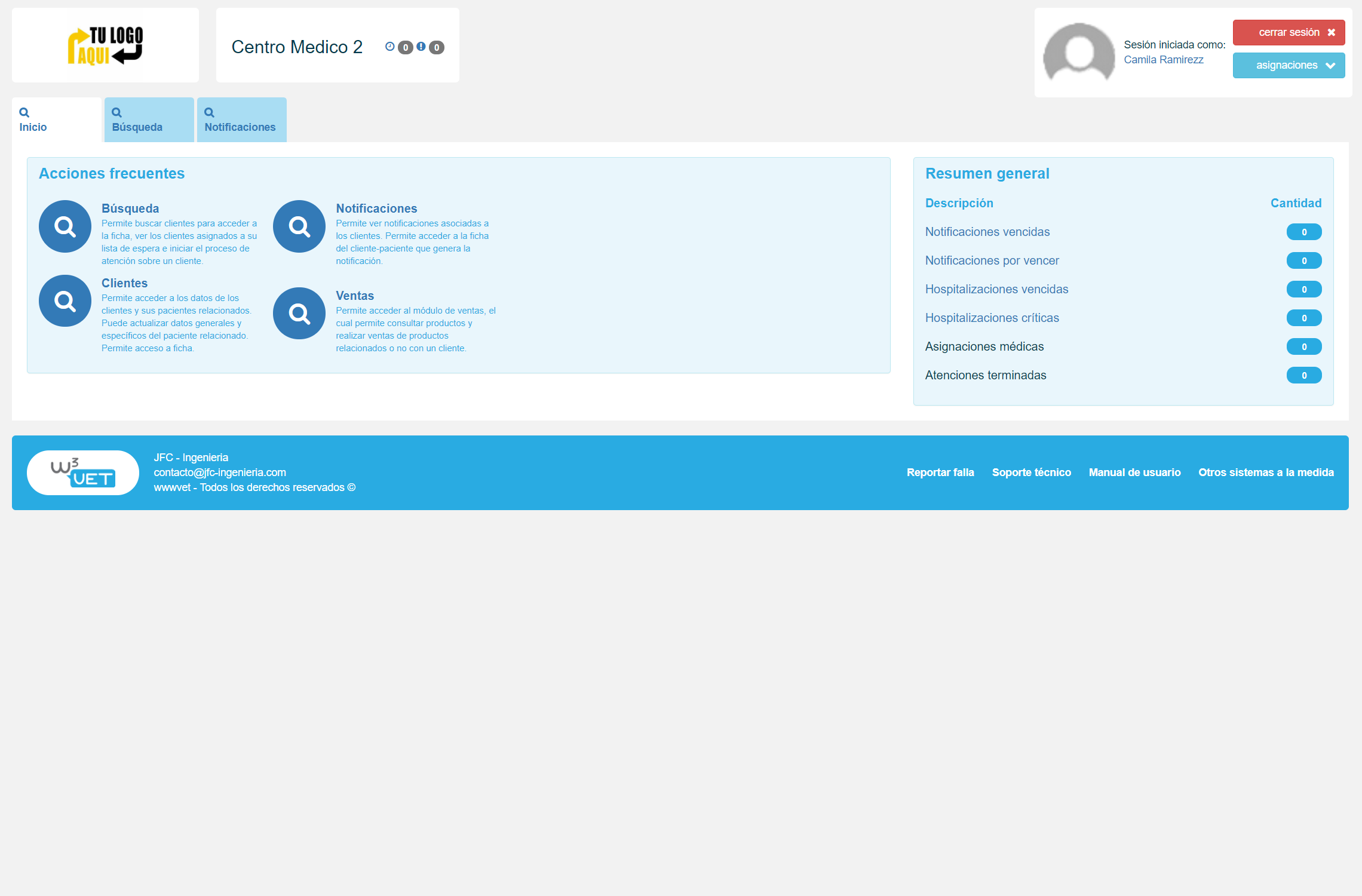Click the W3VET logo in footer
This screenshot has width=1362, height=896.
point(83,472)
